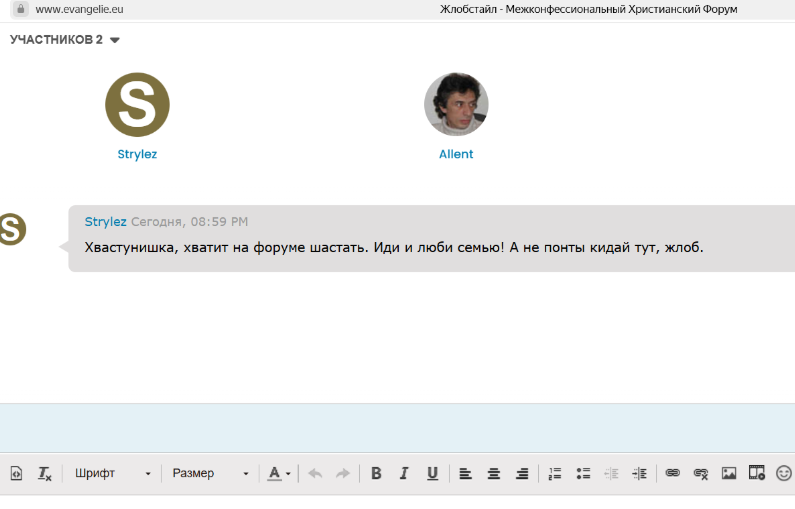Toggle source code view icon
The height and width of the screenshot is (509, 795).
tap(16, 473)
